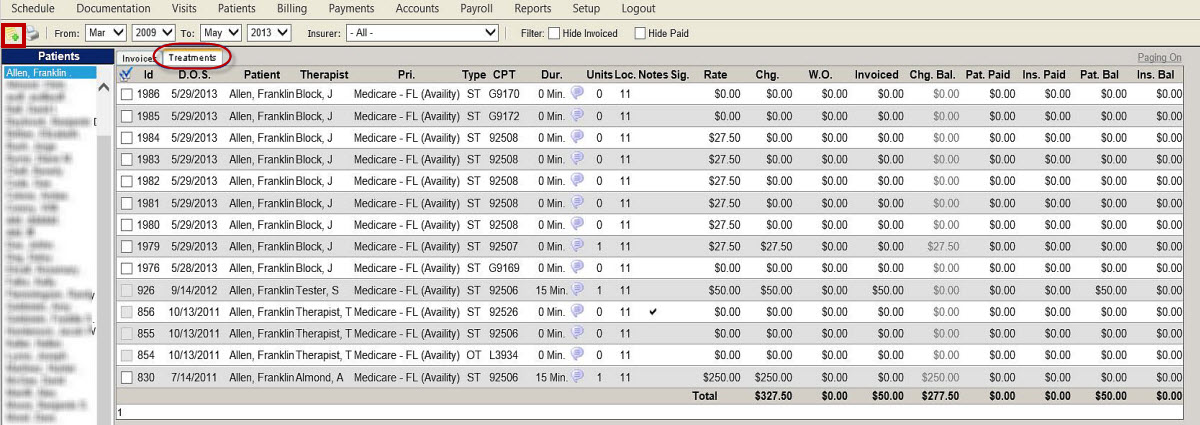Screen dimensions: 1200x425
Task: Open notes bubble for treatment 1976
Action: tap(577, 268)
